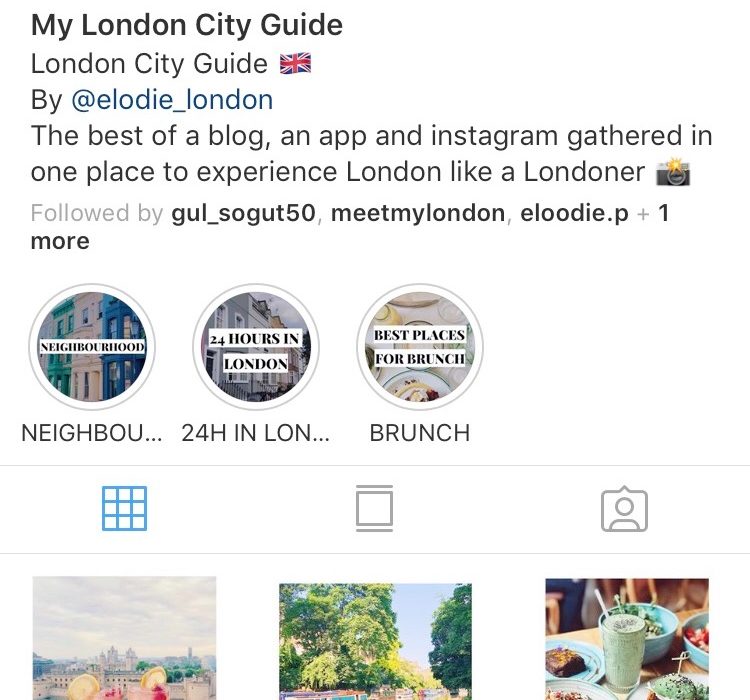View follower eloodie.p's profile
This screenshot has width=750, height=700.
[574, 213]
